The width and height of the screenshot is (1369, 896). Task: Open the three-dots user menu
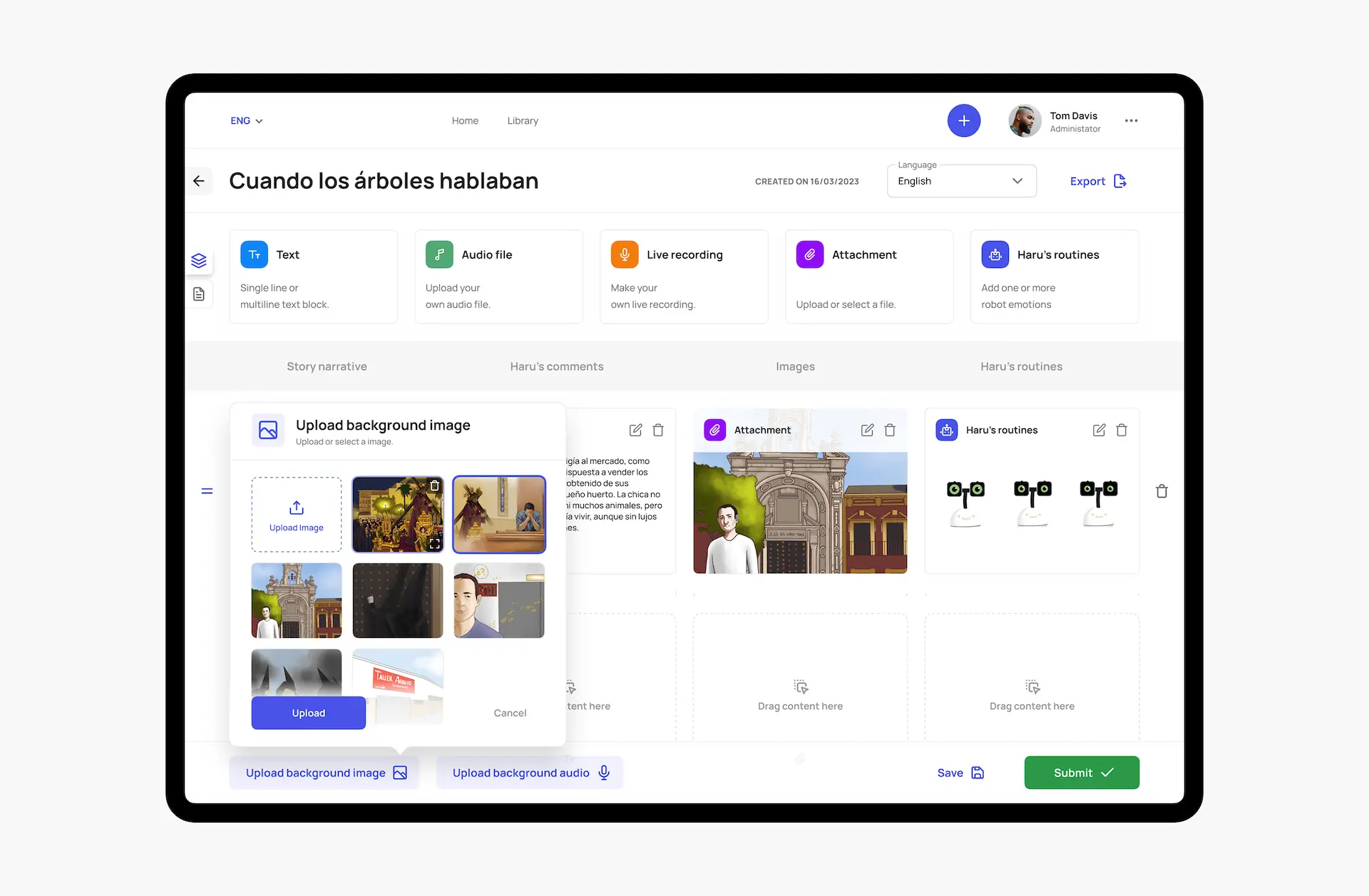[1131, 120]
